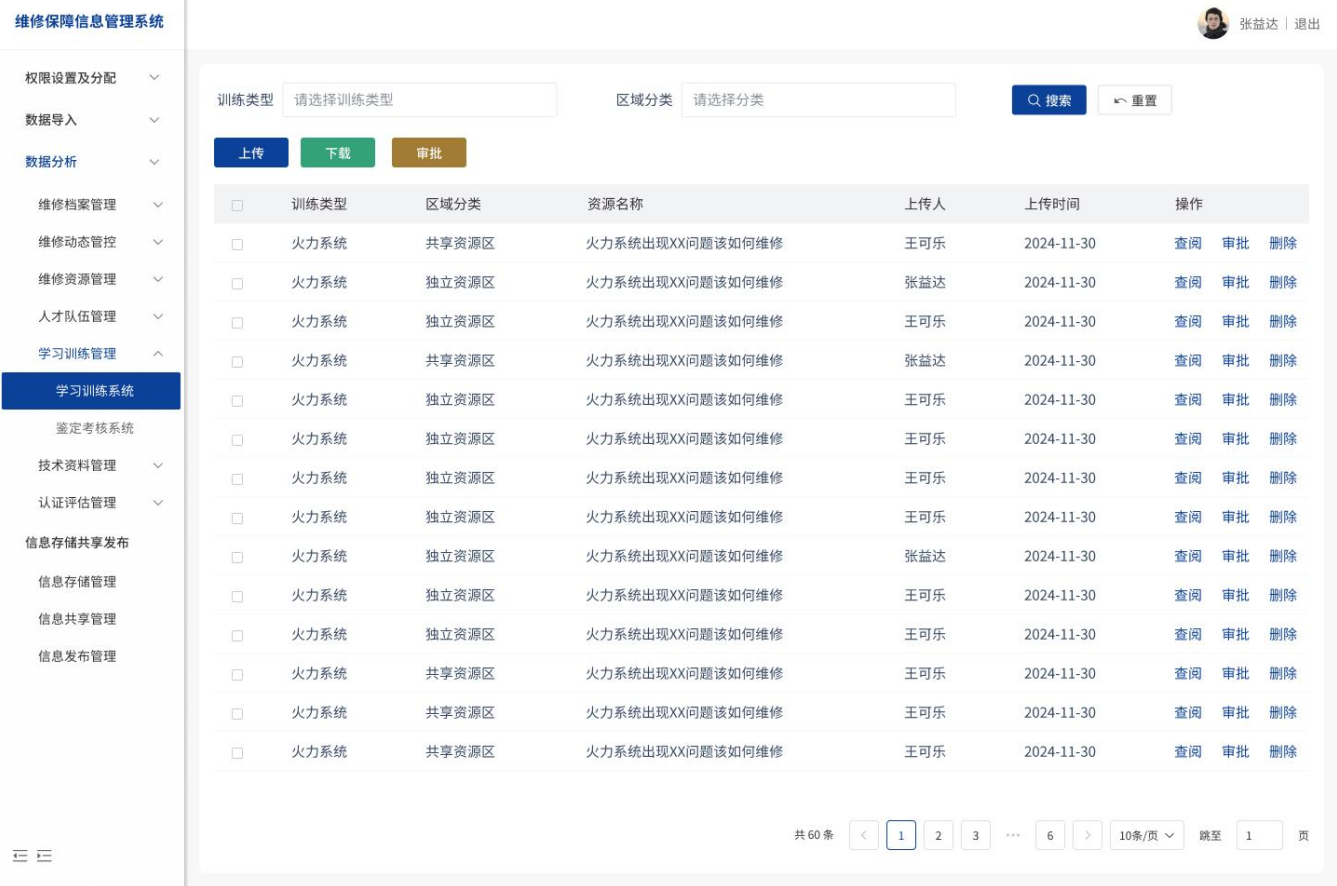The width and height of the screenshot is (1337, 886).
Task: Open the 区域分类 select dropdown
Action: click(x=818, y=100)
